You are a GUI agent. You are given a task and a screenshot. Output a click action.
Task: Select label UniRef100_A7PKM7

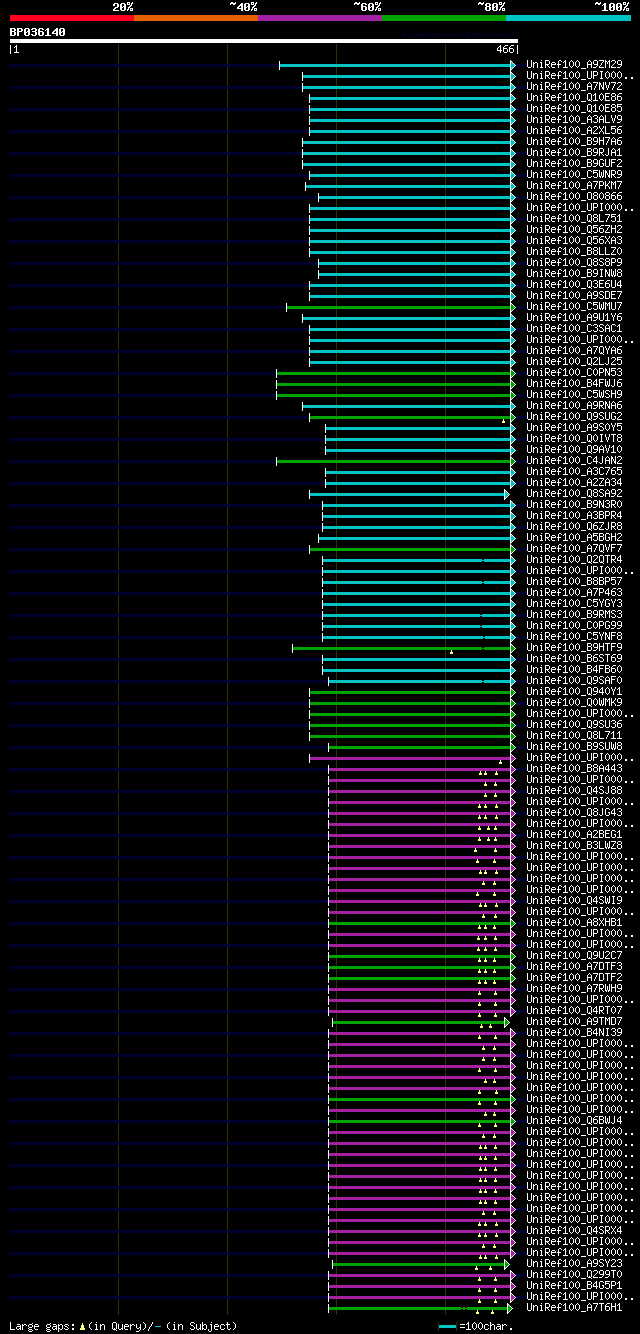(574, 186)
